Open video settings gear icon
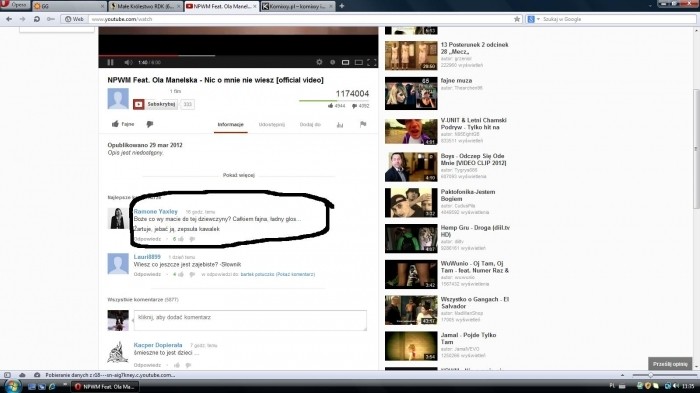700x393 pixels. coord(319,63)
